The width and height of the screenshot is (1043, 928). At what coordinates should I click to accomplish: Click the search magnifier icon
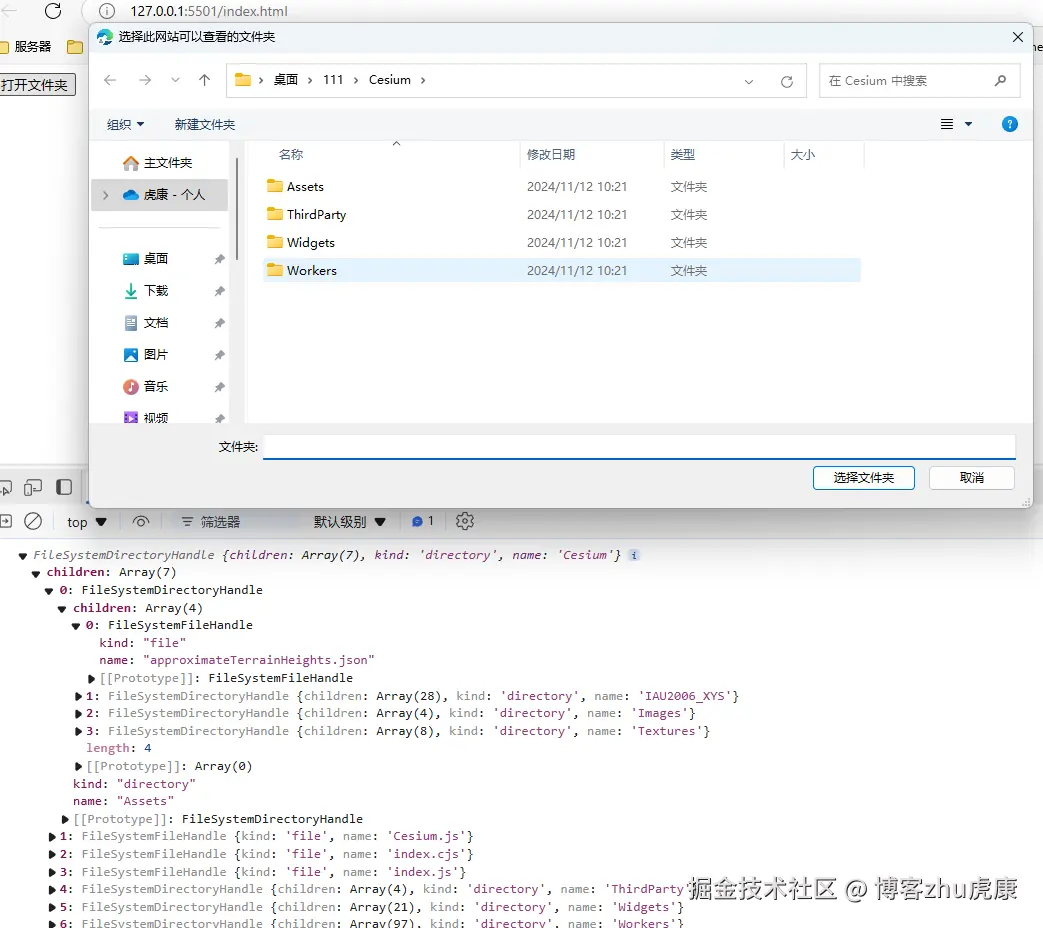(x=1000, y=80)
